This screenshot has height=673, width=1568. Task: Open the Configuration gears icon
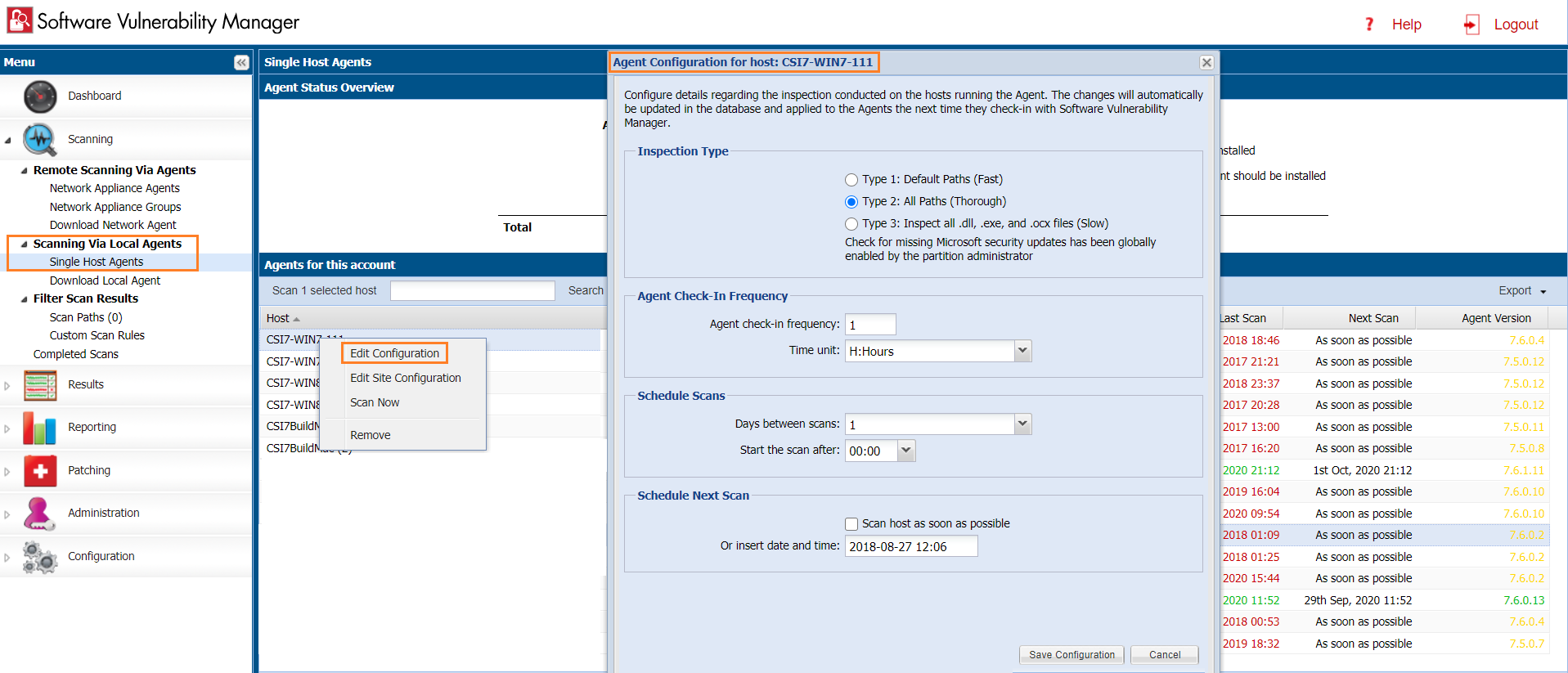40,557
